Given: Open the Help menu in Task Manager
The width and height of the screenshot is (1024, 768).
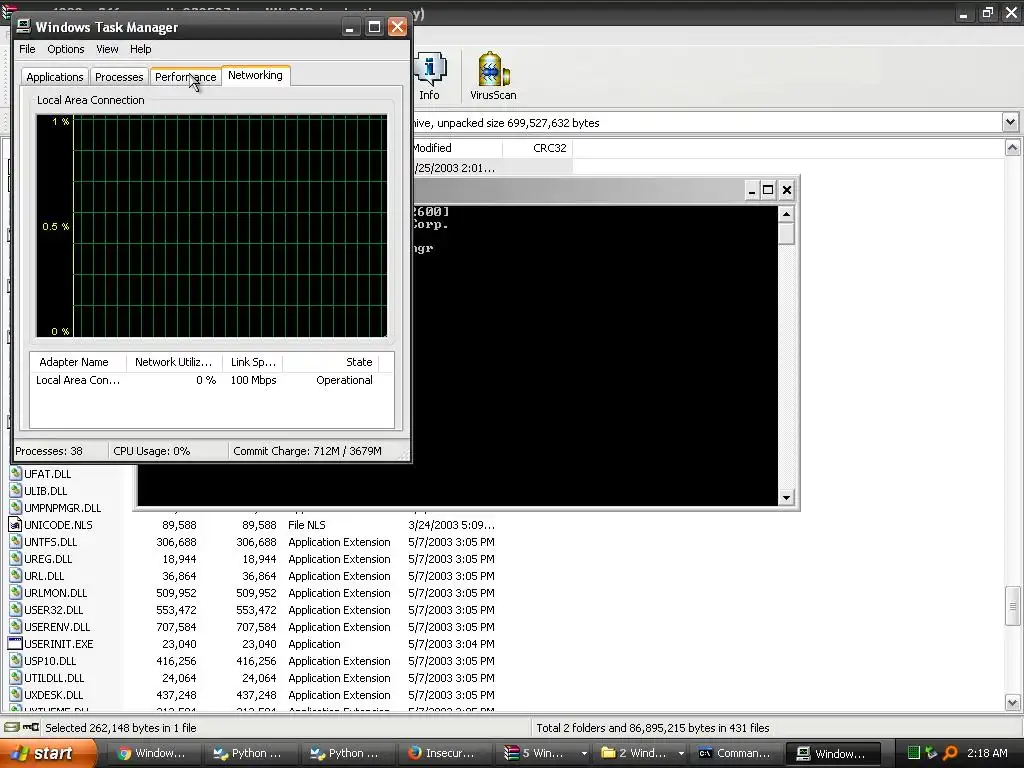Looking at the screenshot, I should click(140, 49).
